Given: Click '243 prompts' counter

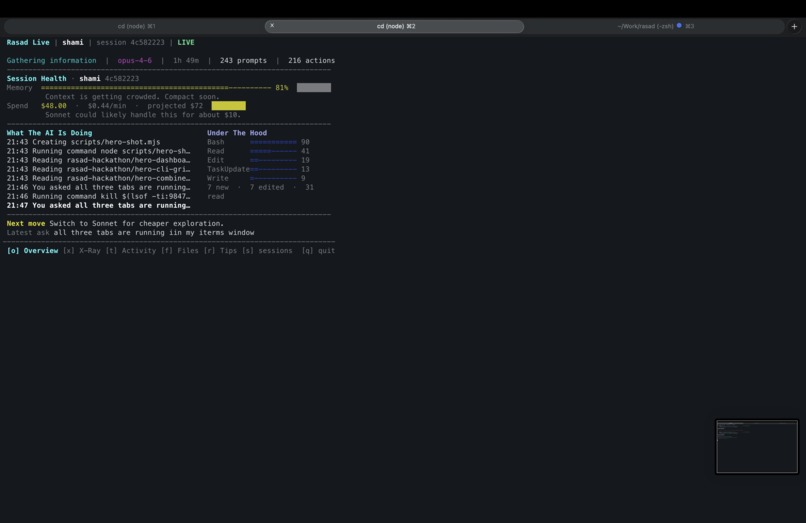Looking at the screenshot, I should [243, 60].
